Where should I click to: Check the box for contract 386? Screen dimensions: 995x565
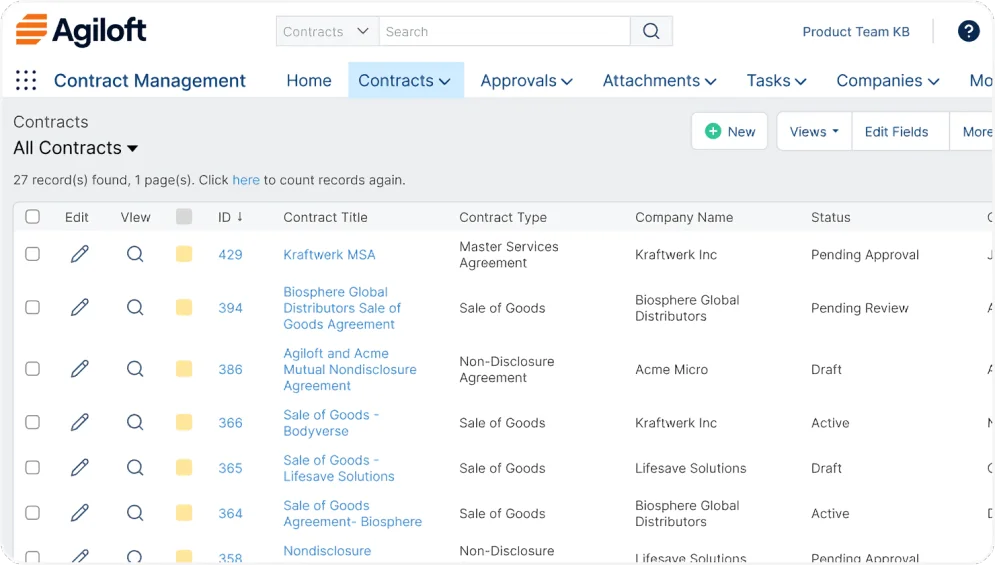point(32,369)
